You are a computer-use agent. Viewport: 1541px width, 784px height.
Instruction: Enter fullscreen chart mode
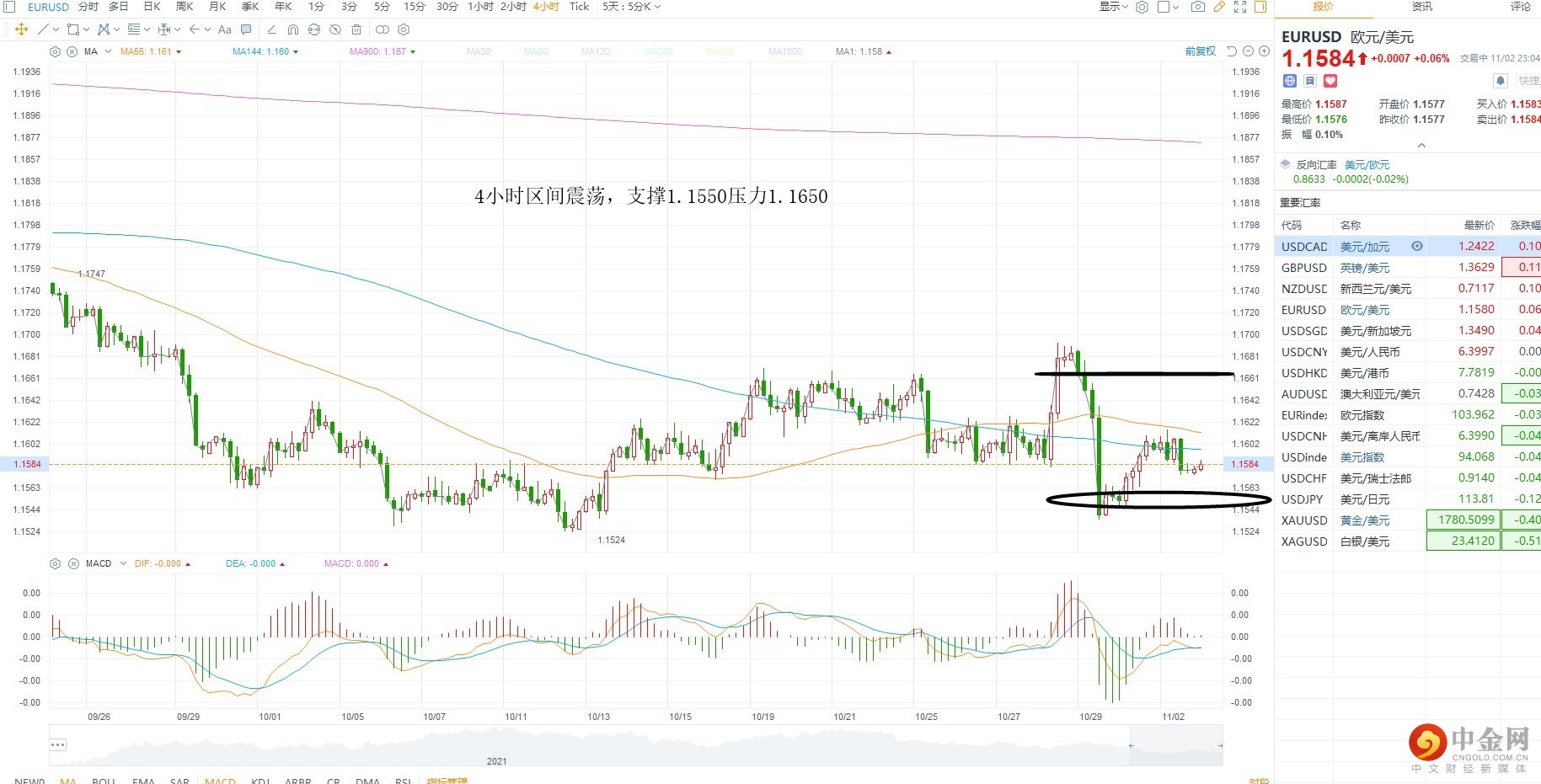tap(1240, 7)
